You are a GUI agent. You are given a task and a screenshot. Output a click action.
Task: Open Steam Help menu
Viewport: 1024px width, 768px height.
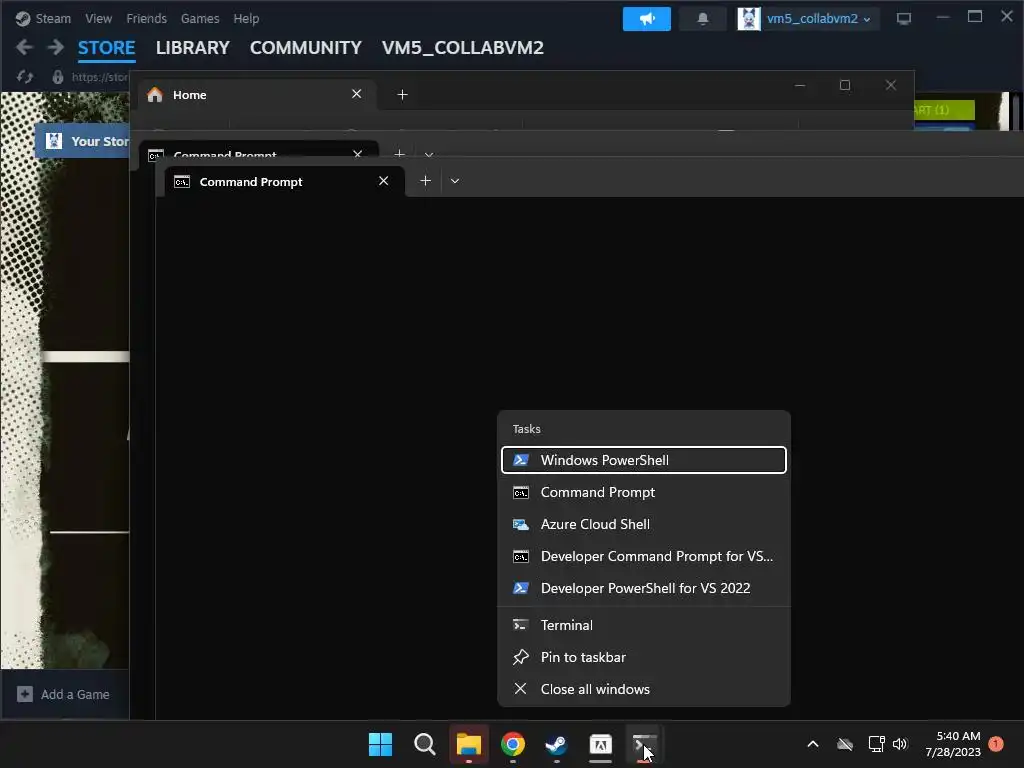coord(246,18)
